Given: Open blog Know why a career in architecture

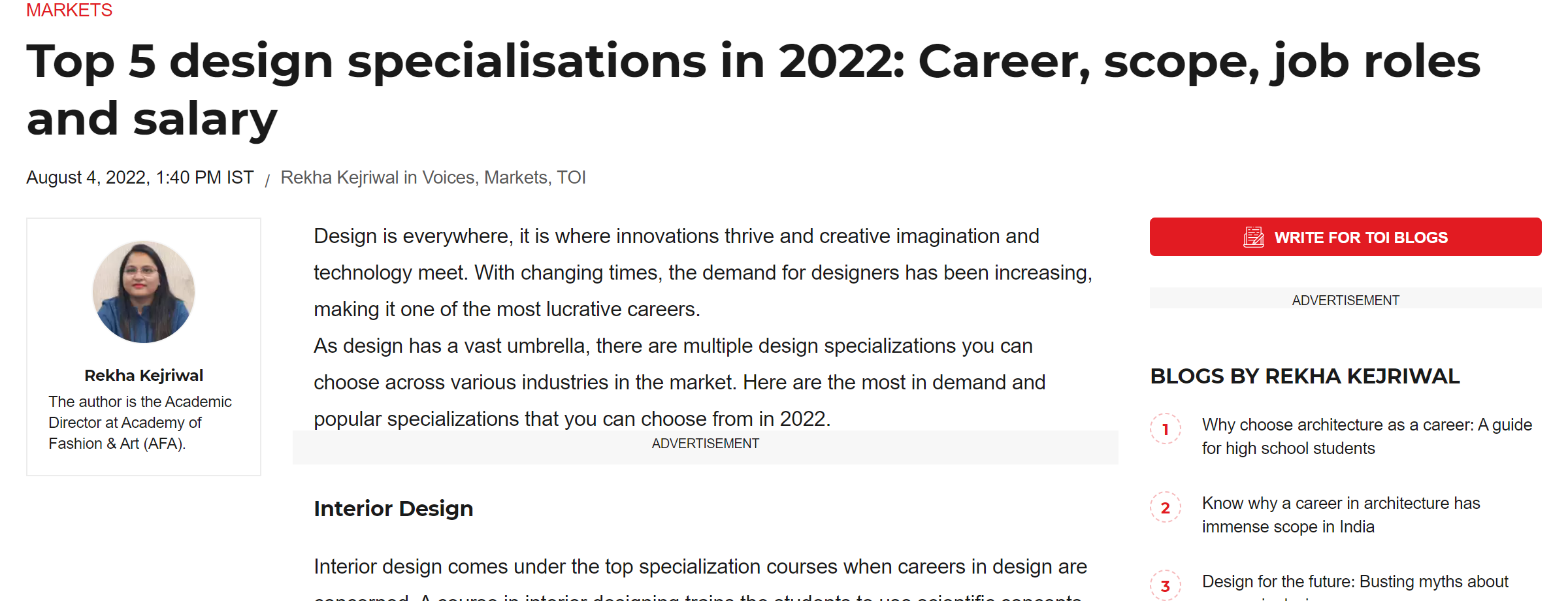Looking at the screenshot, I should tap(1341, 515).
